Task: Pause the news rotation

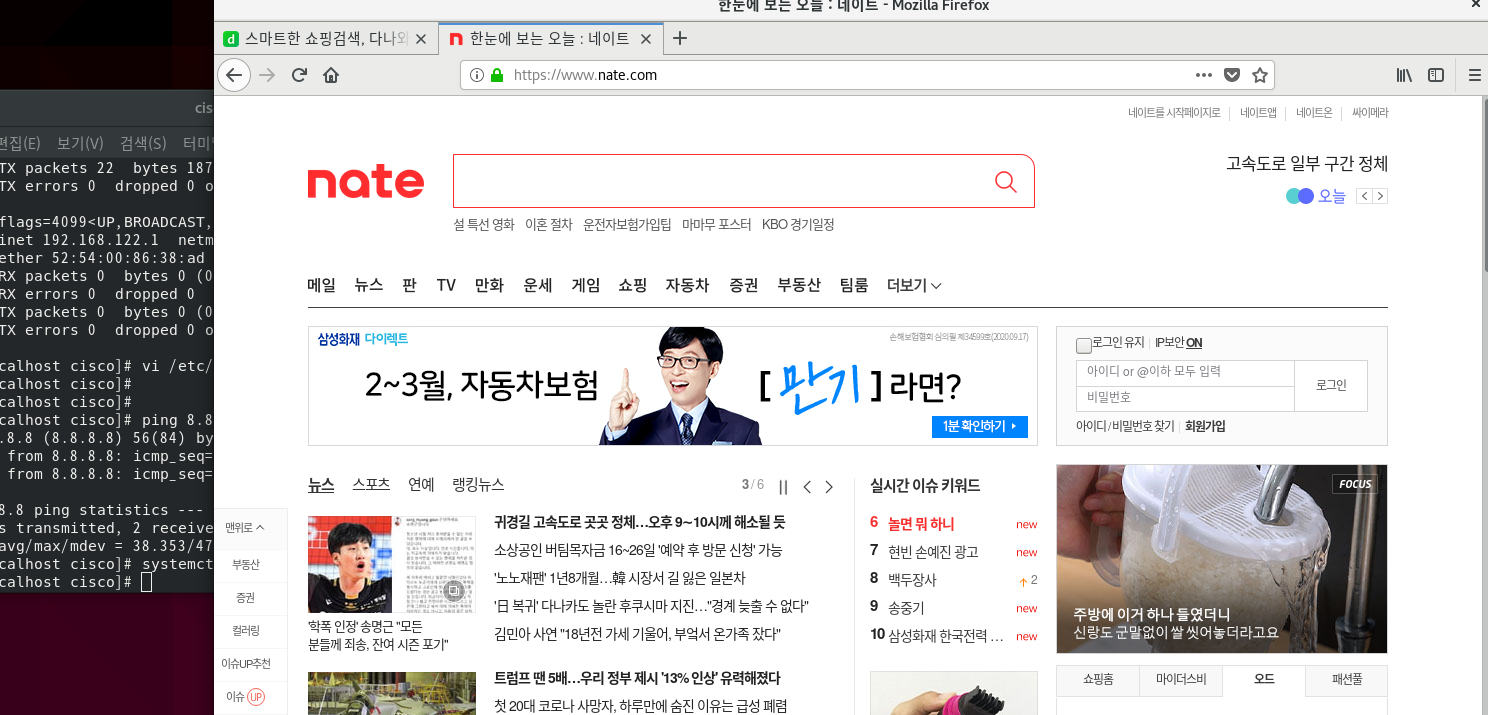Action: [783, 487]
